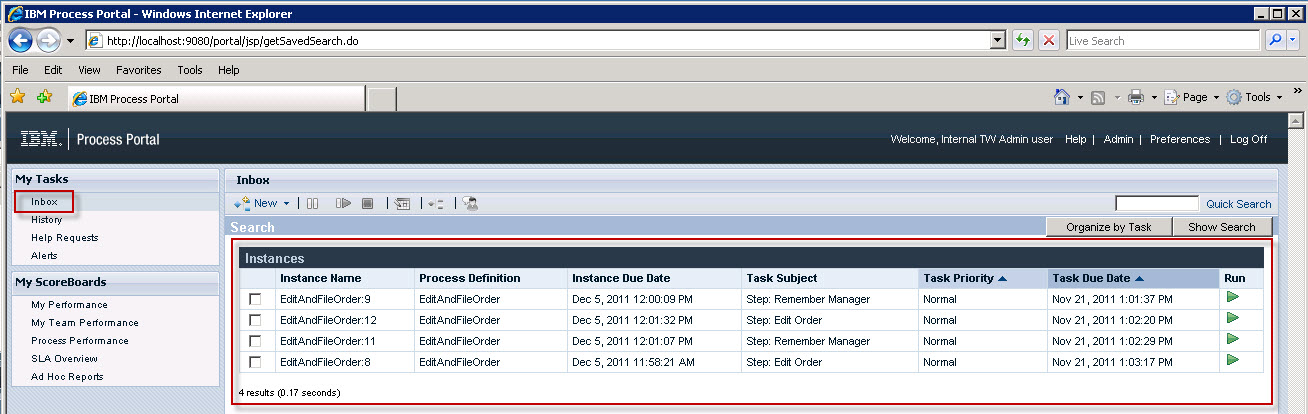
Task: Click the Live Search magnifier icon
Action: 1275,40
